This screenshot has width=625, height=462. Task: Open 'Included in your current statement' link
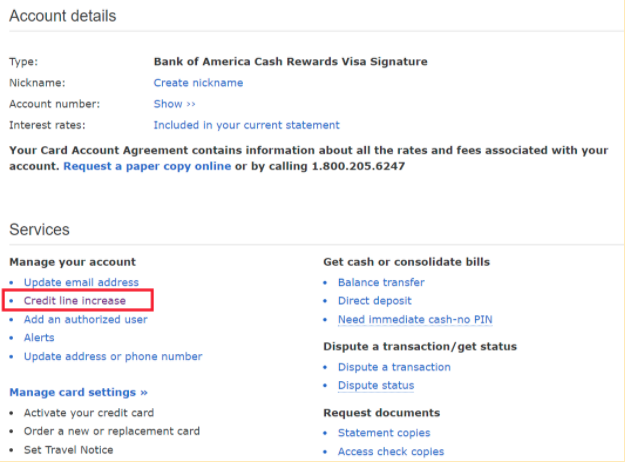tap(246, 125)
